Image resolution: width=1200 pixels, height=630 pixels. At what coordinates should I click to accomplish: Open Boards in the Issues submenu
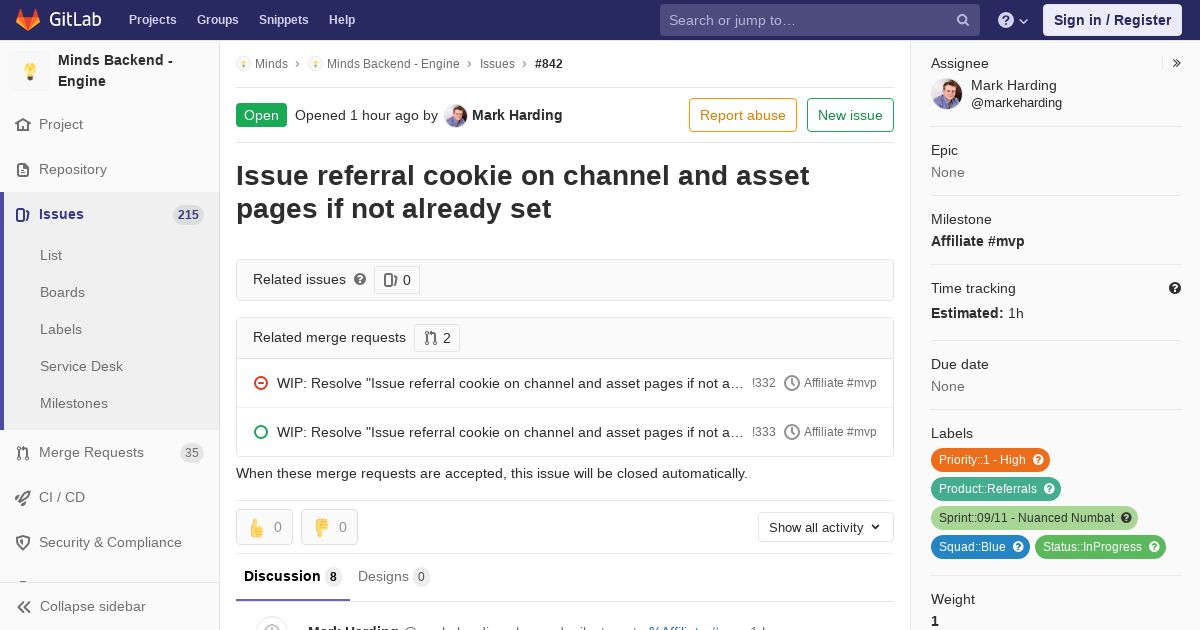(x=62, y=292)
